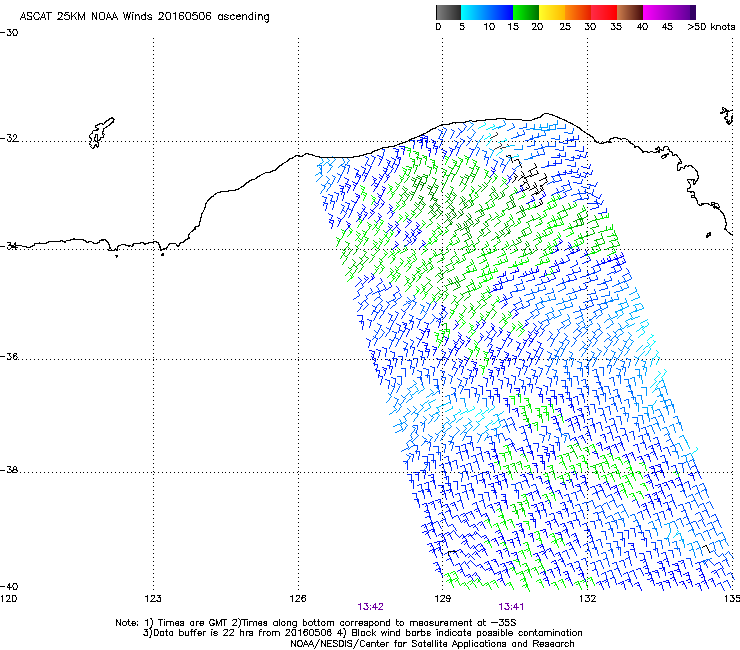Click the note 'Black wind barbs indicate possible contamination'
The width and height of the screenshot is (740, 650).
point(467,633)
